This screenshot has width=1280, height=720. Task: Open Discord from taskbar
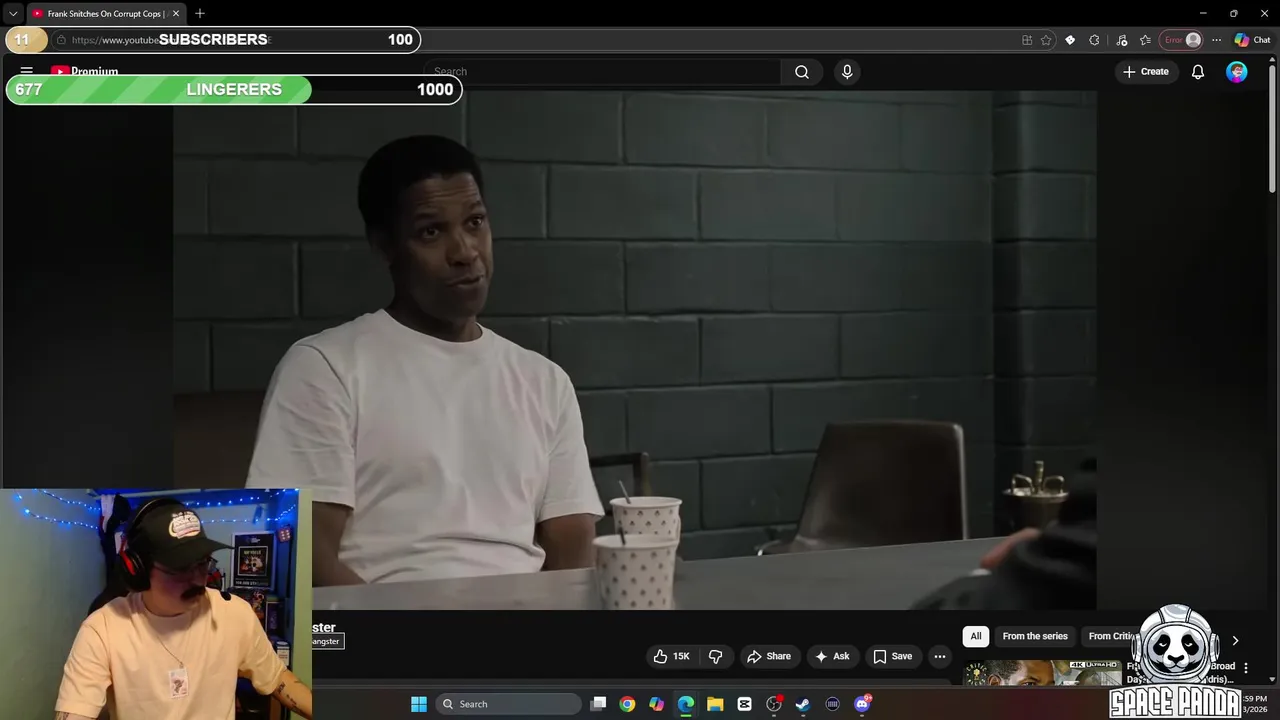point(862,704)
